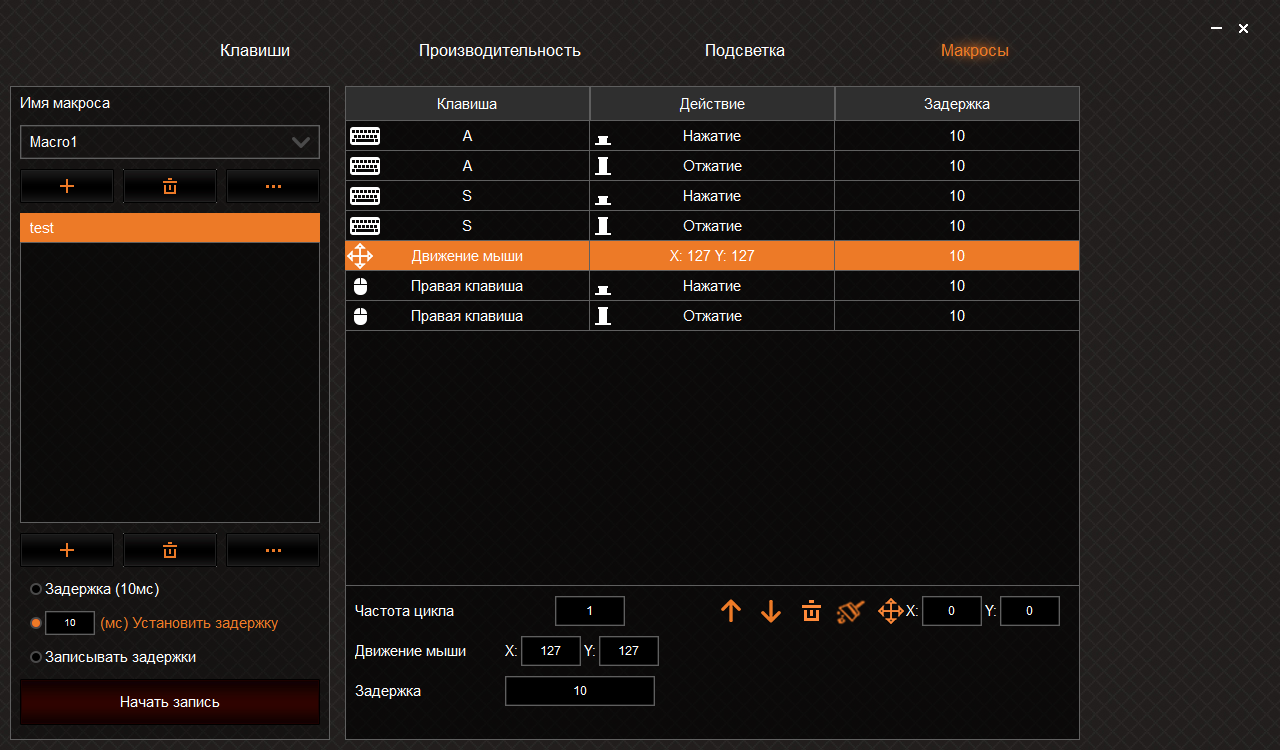Expand the Macro1 name dropdown
The image size is (1280, 750).
pyautogui.click(x=170, y=142)
